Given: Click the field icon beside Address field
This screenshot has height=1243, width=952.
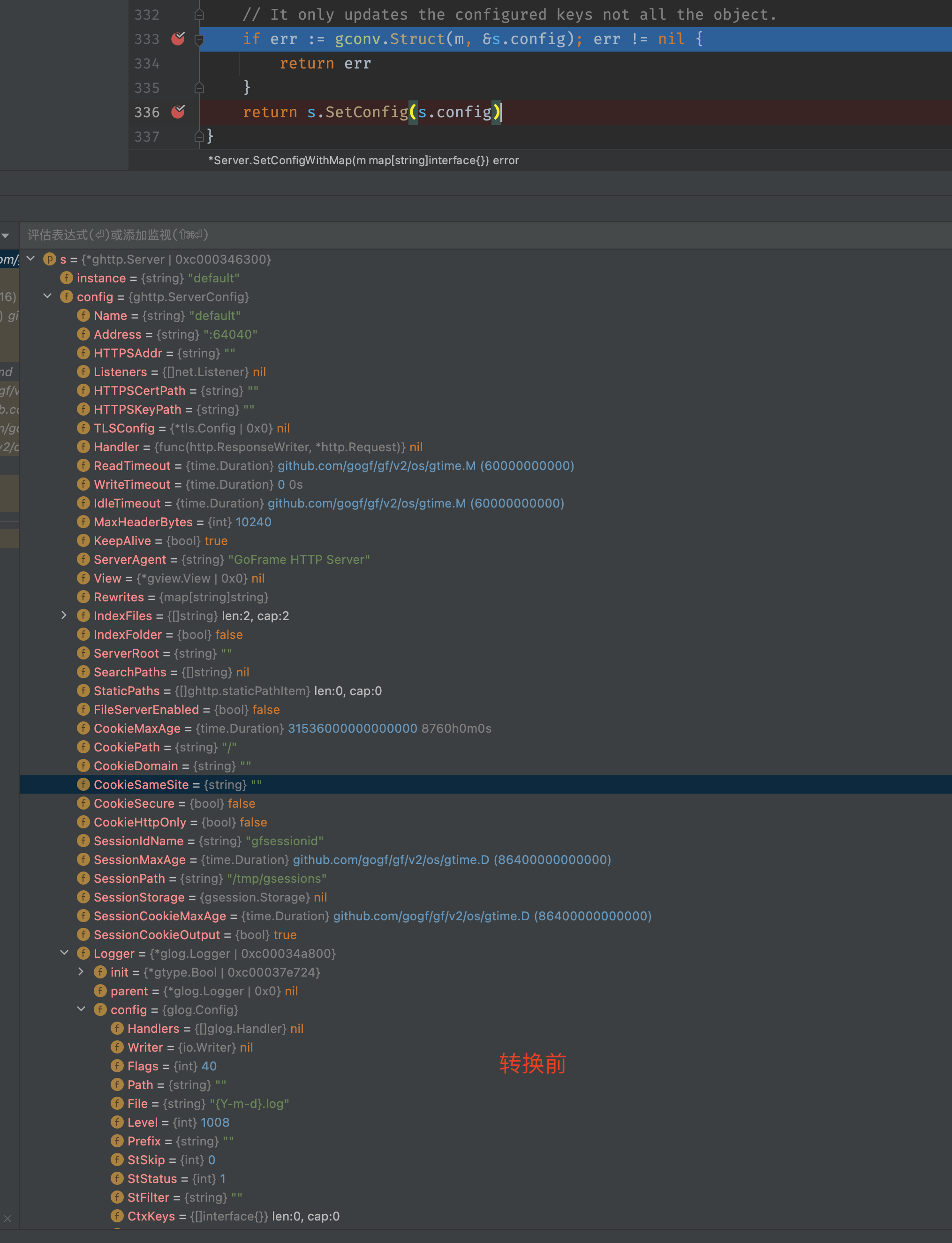Looking at the screenshot, I should (x=83, y=334).
